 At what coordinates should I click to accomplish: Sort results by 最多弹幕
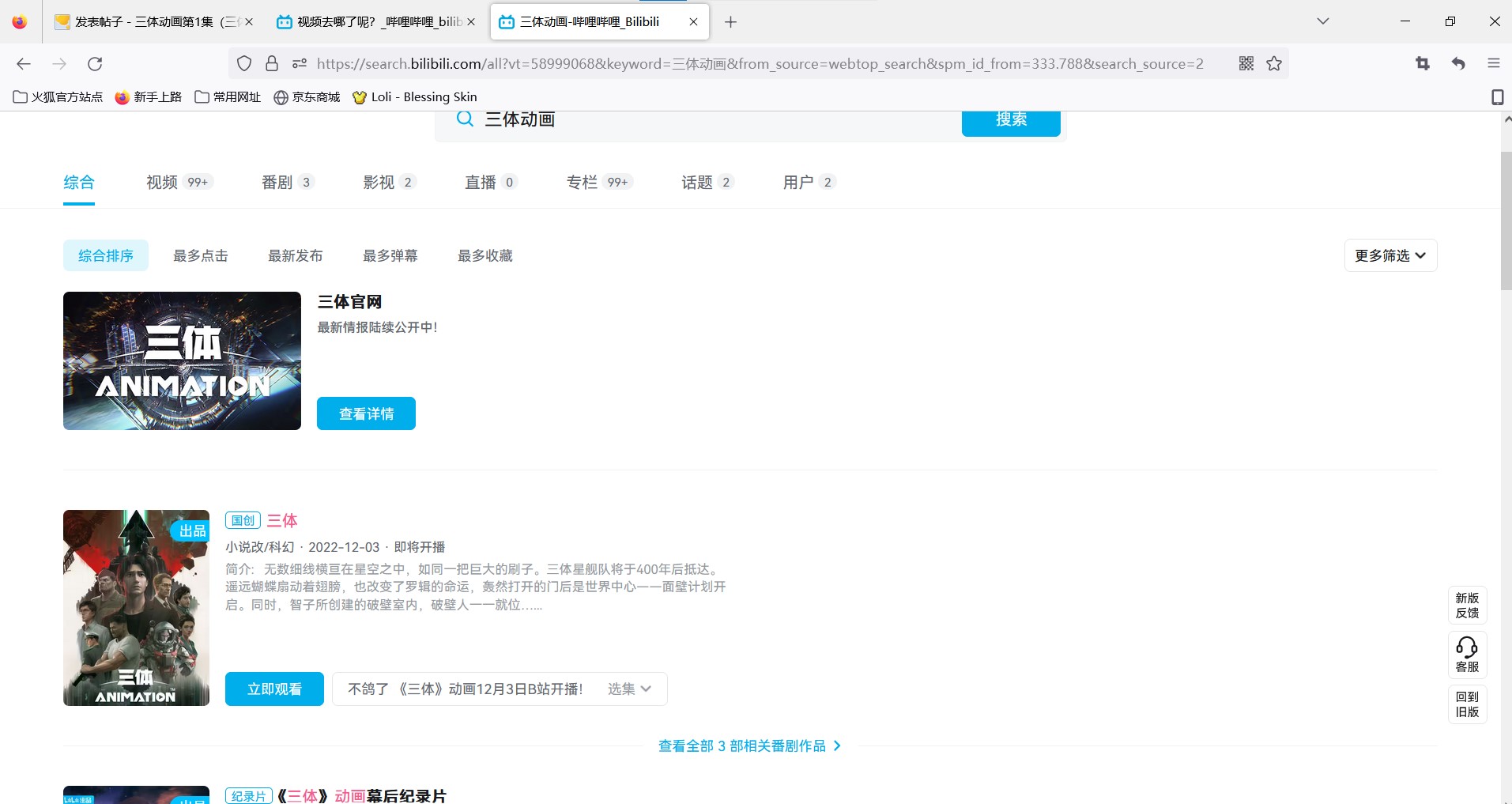click(x=390, y=255)
